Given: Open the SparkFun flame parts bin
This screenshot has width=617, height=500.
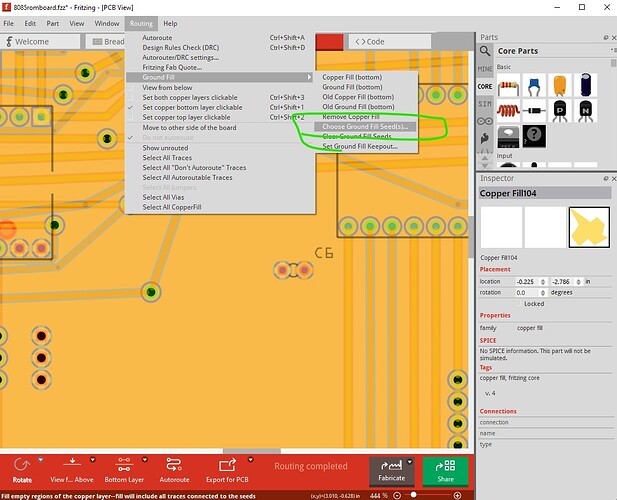Looking at the screenshot, I should tap(485, 138).
